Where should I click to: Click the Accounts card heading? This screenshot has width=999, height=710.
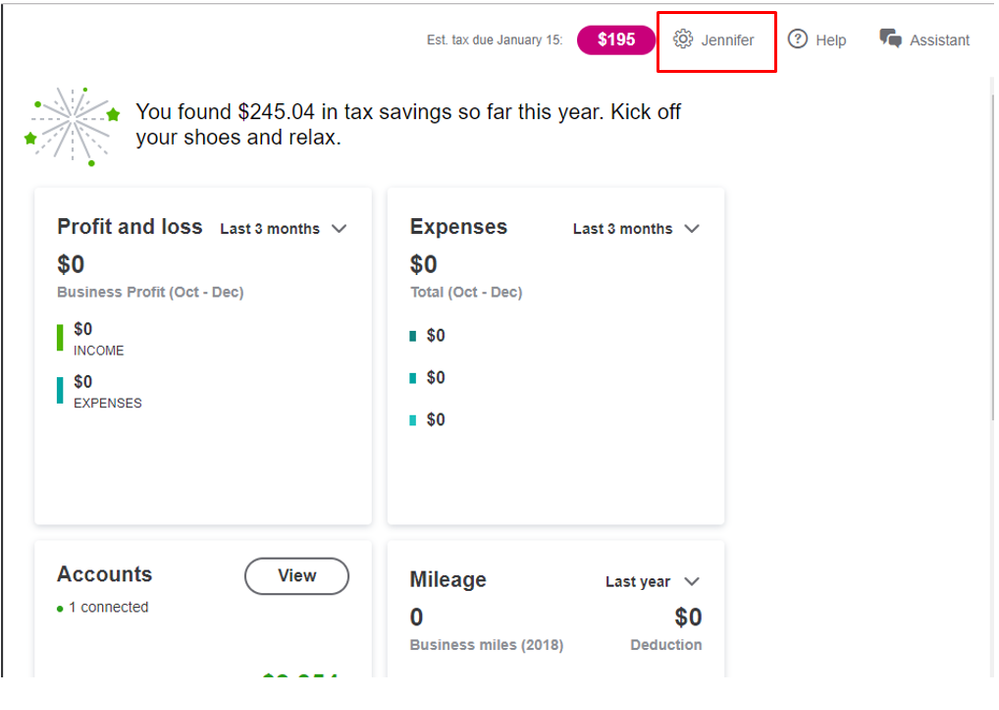[105, 574]
